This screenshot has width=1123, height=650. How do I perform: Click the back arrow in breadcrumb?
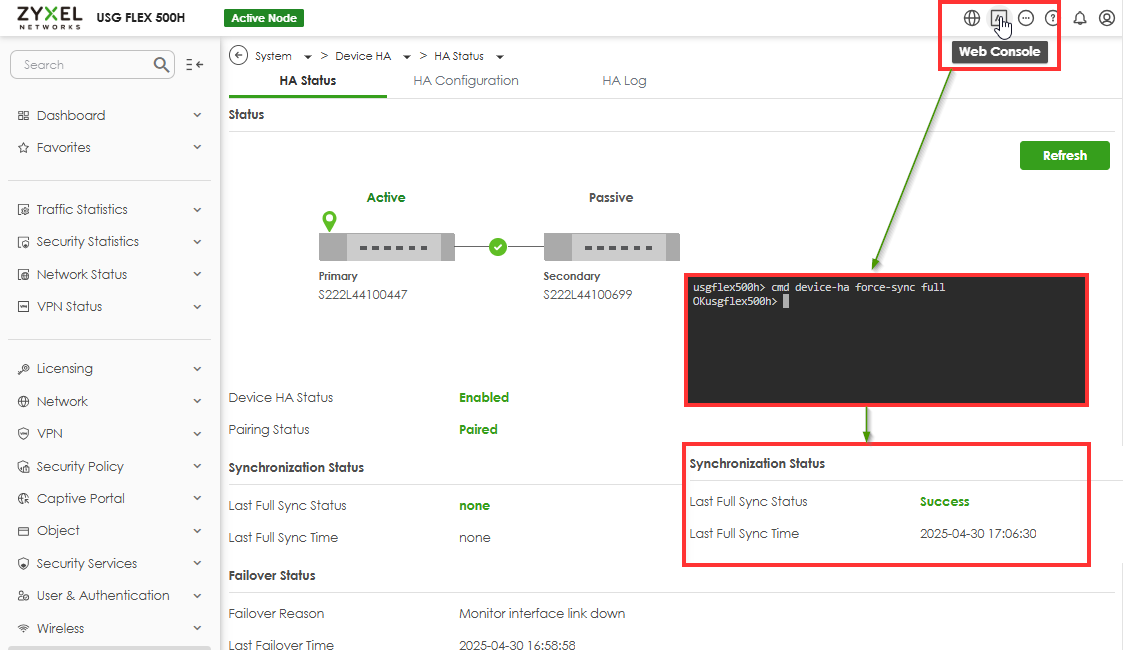click(x=238, y=56)
